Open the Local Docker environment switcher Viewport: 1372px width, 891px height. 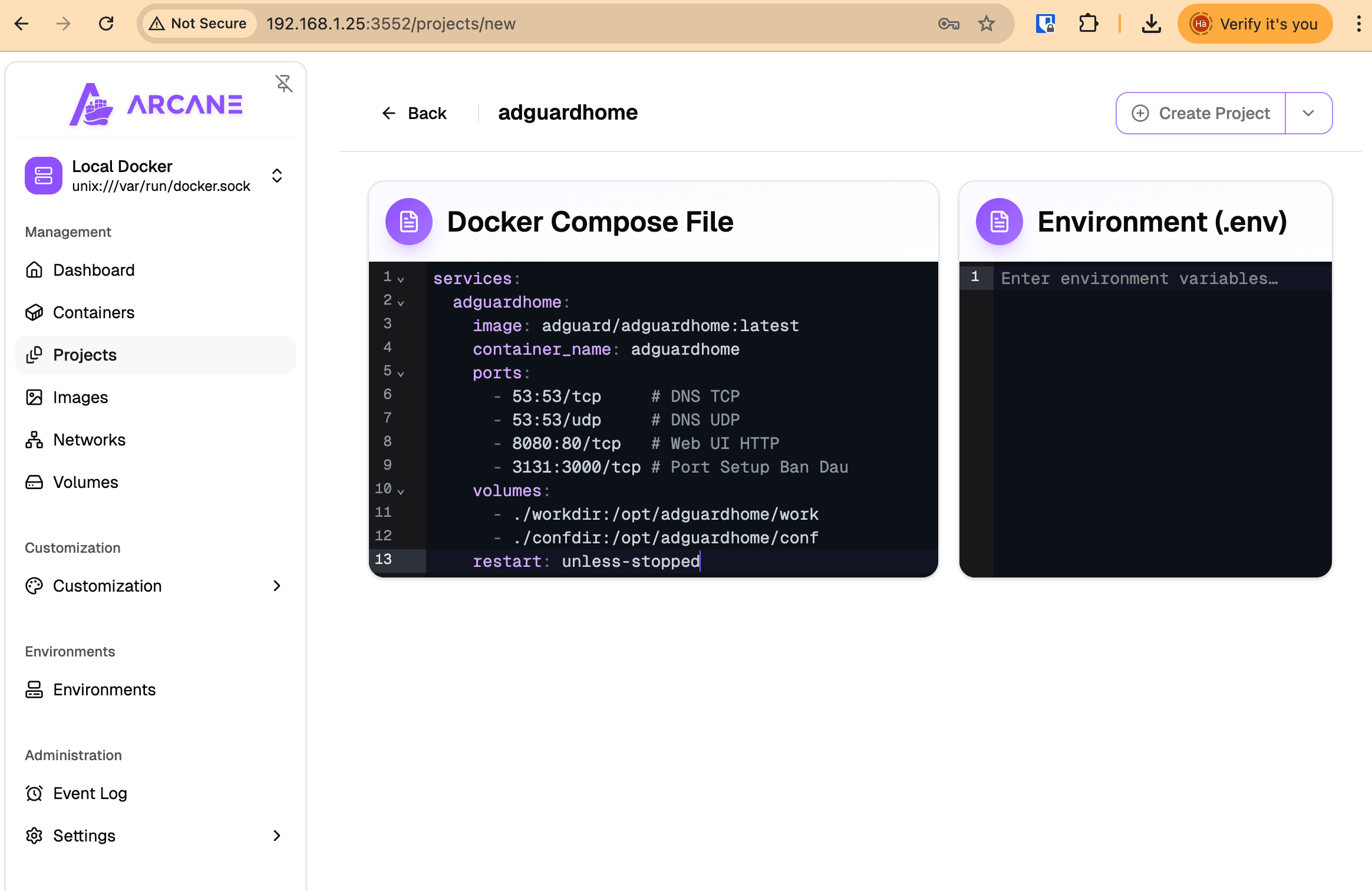click(x=276, y=176)
